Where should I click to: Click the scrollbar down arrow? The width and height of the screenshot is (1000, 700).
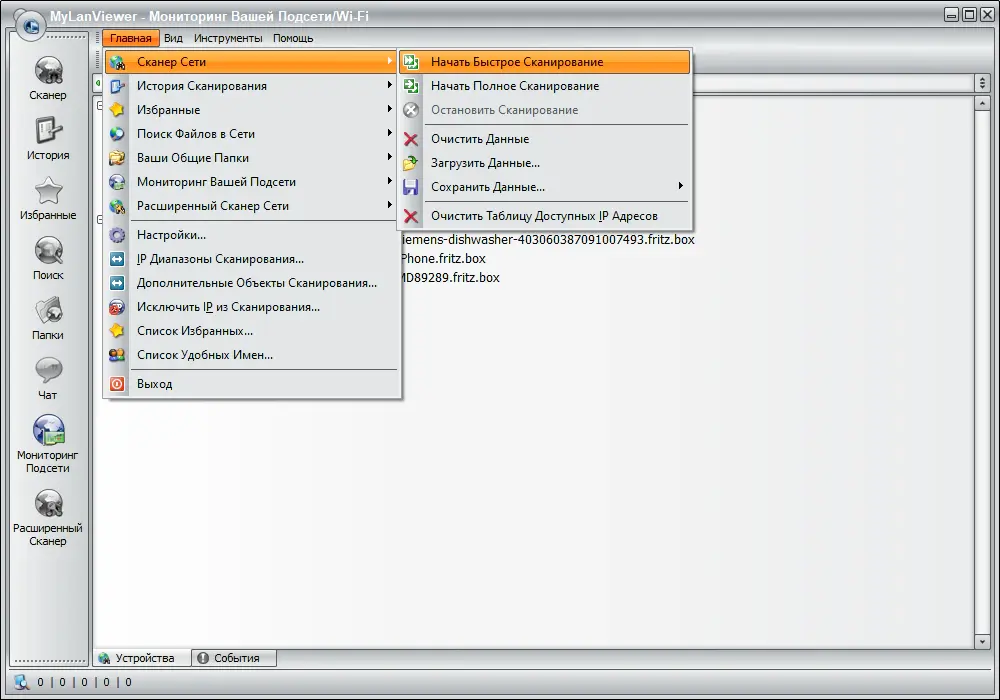coord(982,641)
